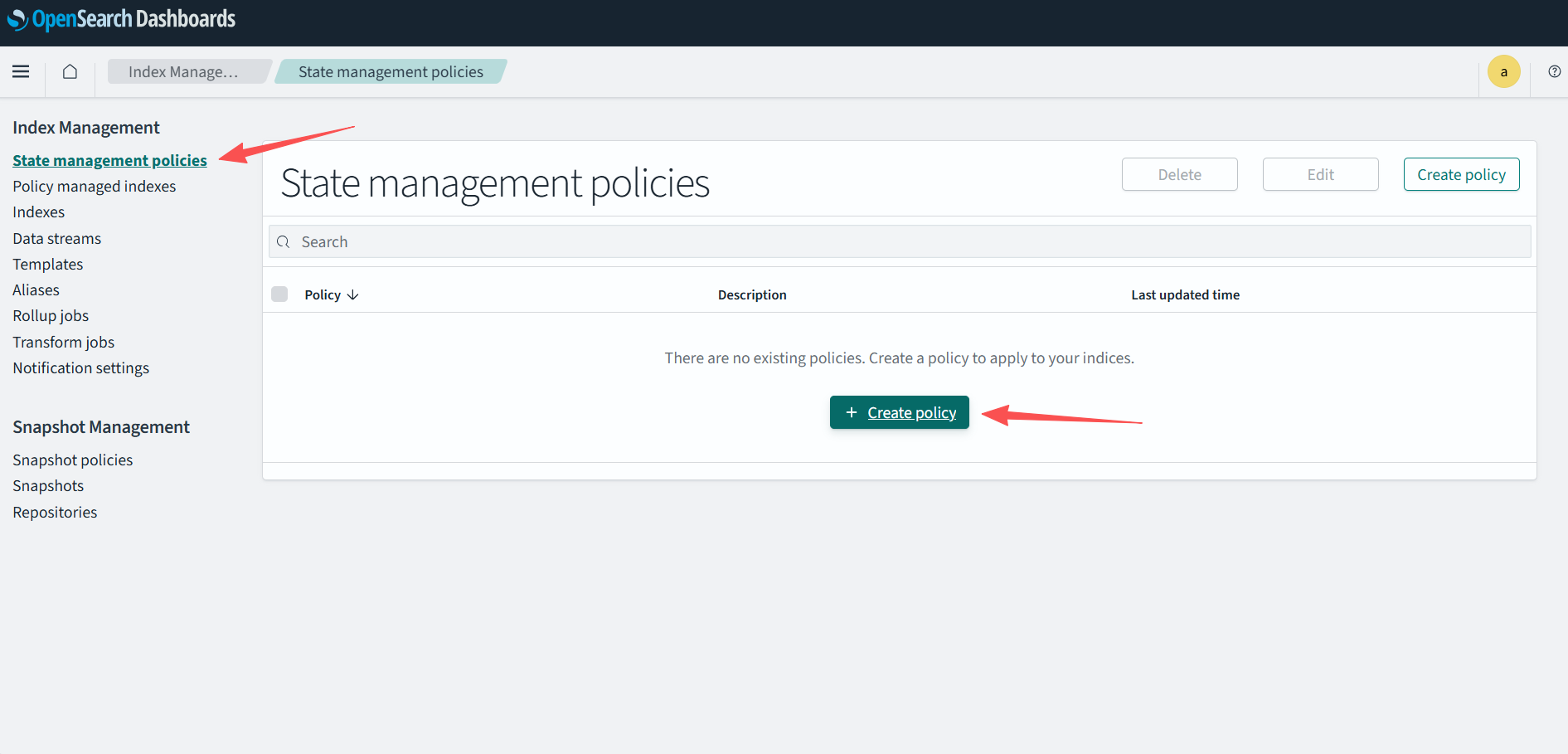
Task: Click the Policy column sort arrow
Action: (353, 295)
